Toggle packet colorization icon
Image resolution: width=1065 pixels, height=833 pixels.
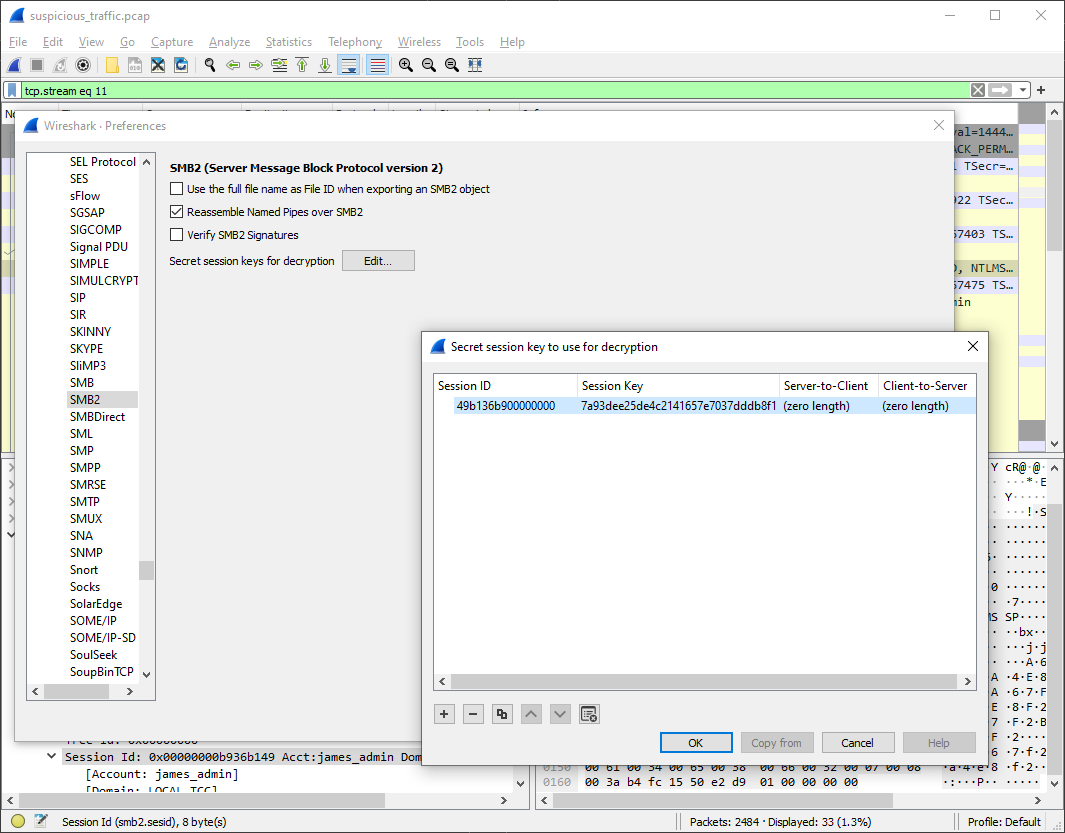coord(378,65)
